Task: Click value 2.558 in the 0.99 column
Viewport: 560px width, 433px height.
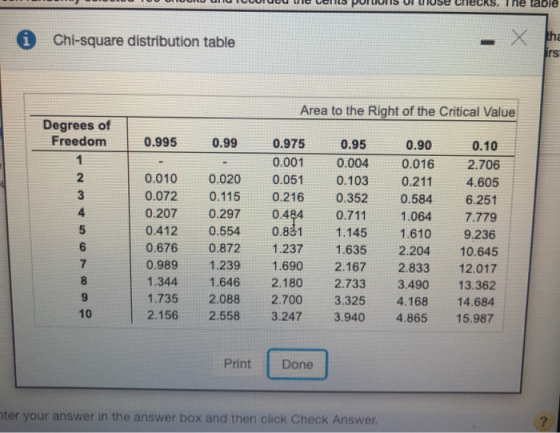Action: pyautogui.click(x=225, y=316)
